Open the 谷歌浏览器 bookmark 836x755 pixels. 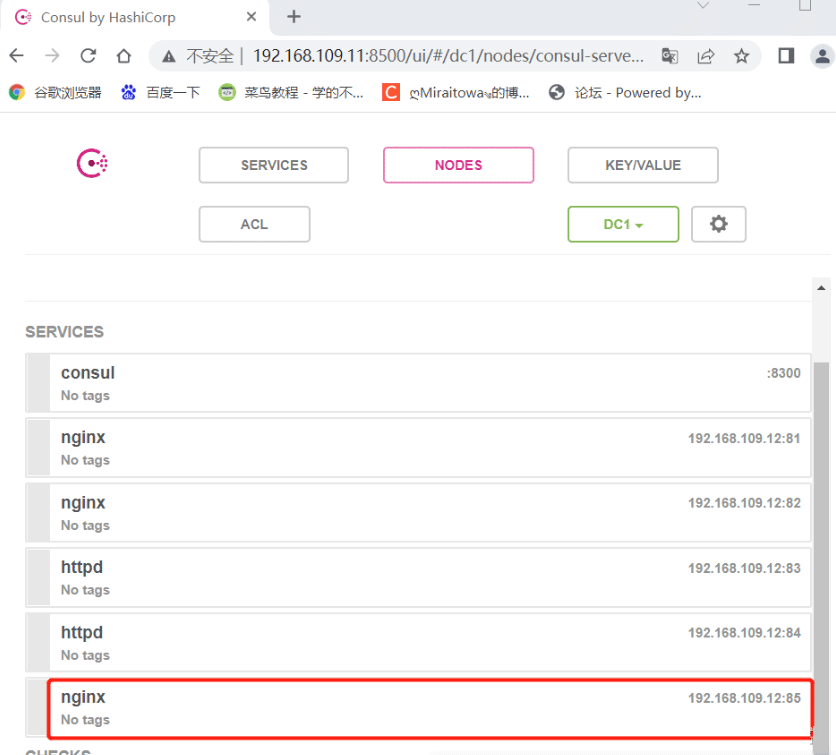pos(55,93)
